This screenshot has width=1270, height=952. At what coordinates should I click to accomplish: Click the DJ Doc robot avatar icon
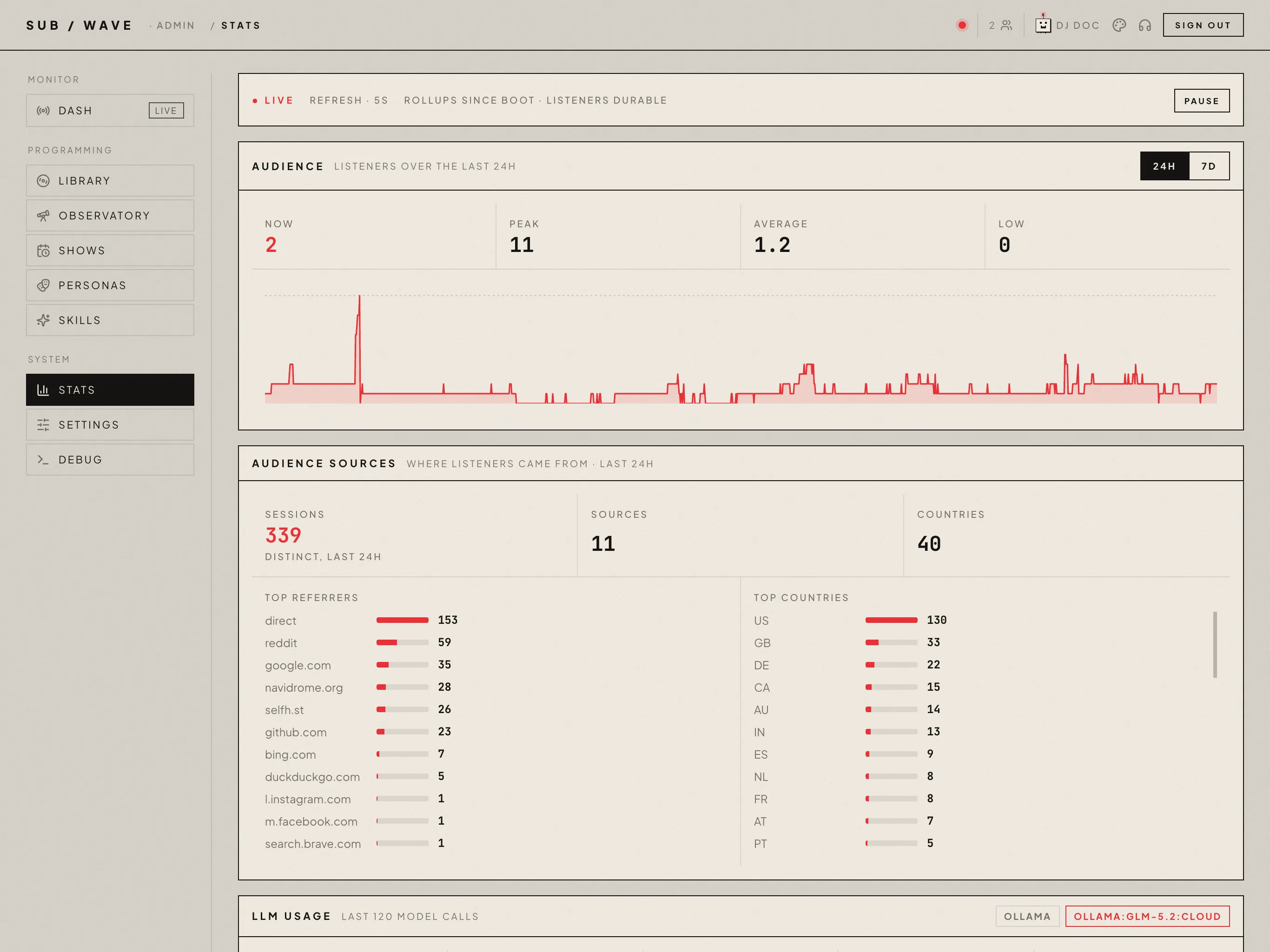pos(1043,25)
